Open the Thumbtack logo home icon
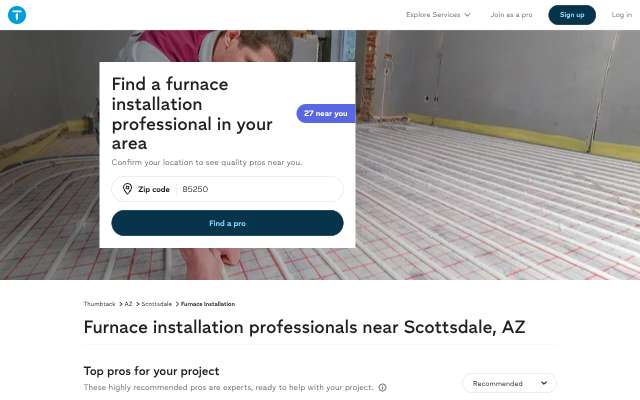640x400 pixels. [17, 15]
